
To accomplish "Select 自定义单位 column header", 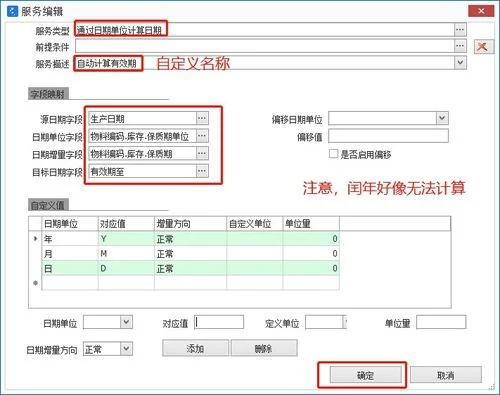I will click(255, 224).
